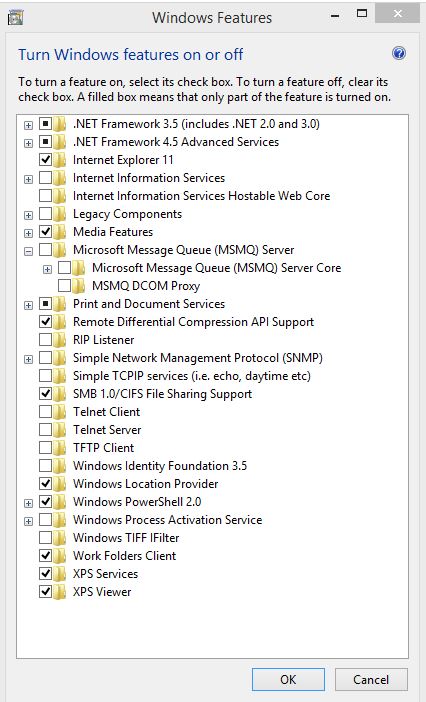426x702 pixels.
Task: Disable the Windows Location Provider checkbox
Action: tap(45, 484)
